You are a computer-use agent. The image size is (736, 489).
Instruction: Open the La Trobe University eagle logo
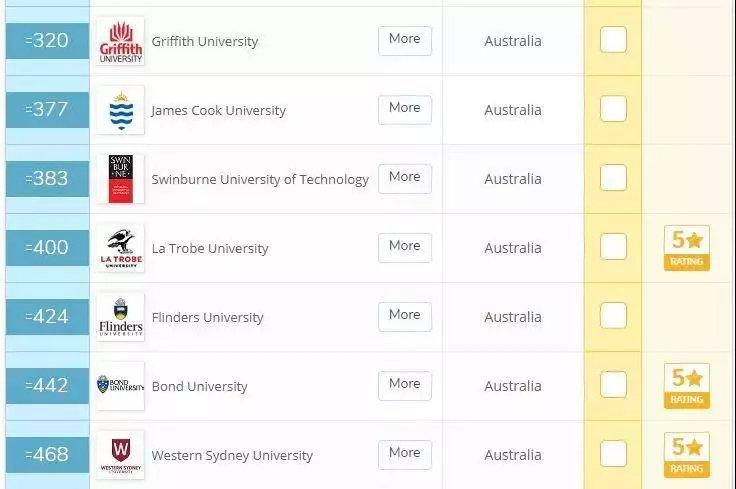tap(120, 248)
